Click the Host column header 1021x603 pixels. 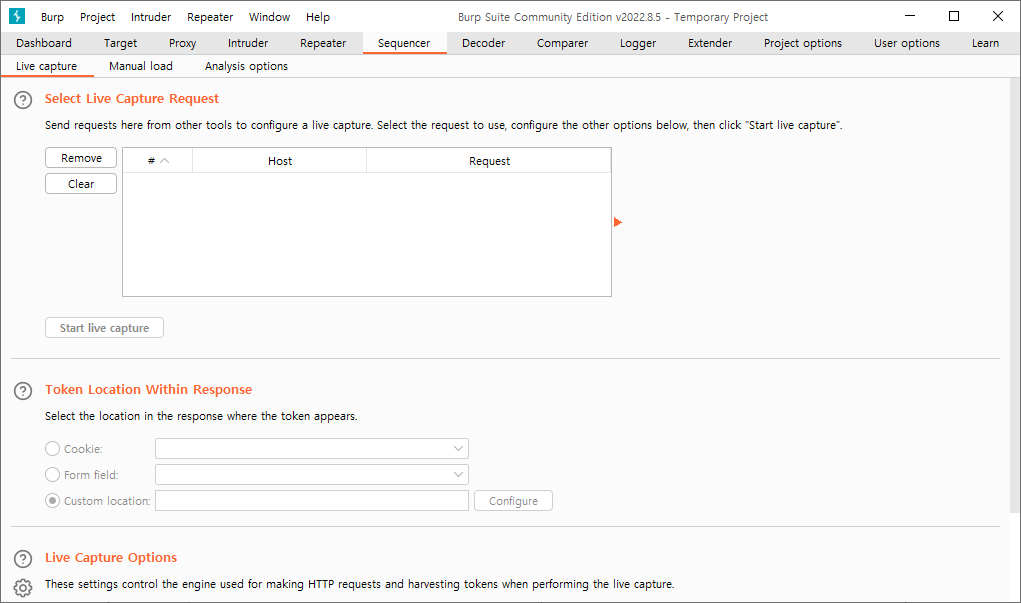(x=280, y=161)
